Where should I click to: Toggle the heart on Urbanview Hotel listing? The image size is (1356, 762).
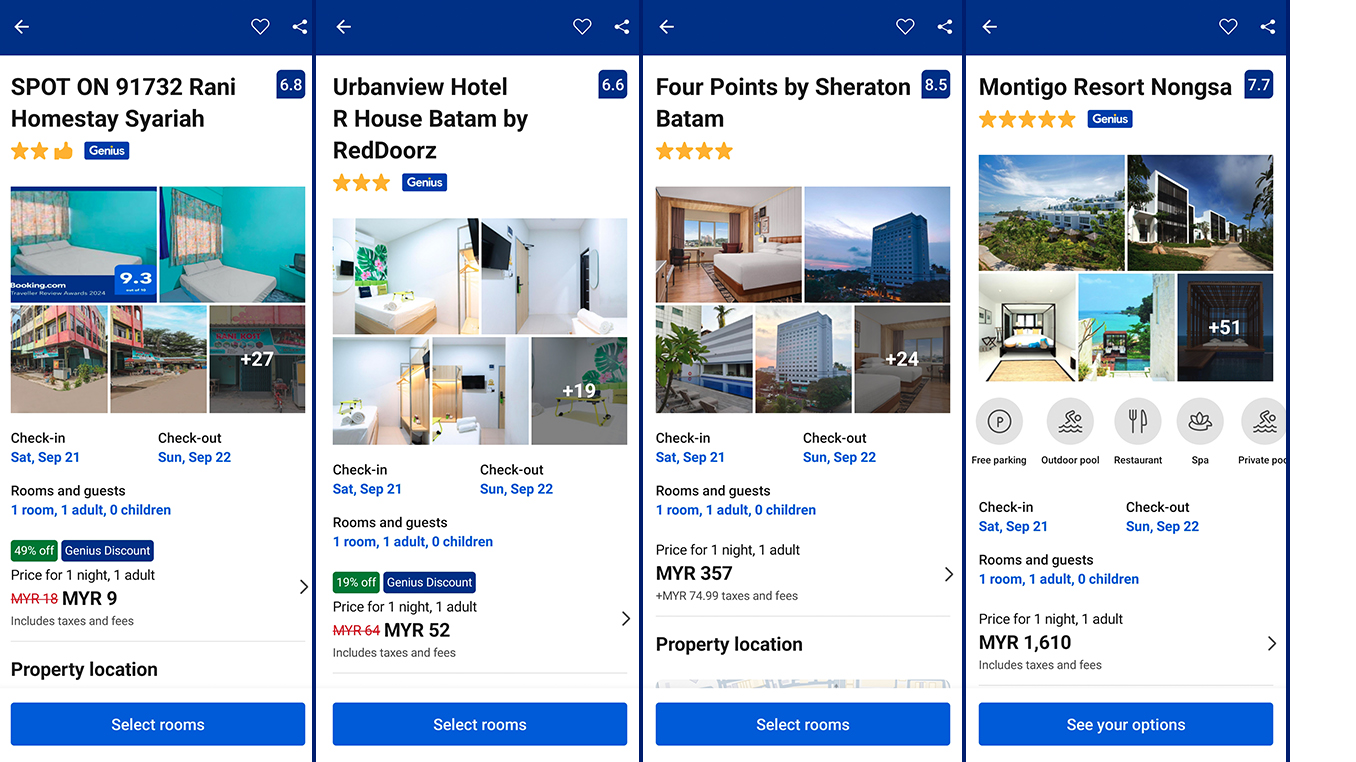coord(582,27)
